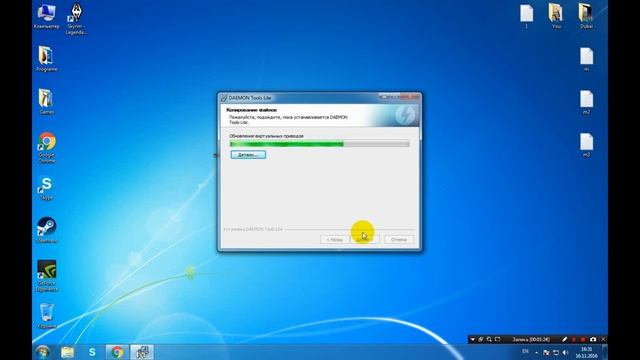Screen dimensions: 640x360
Task: Open the Windows Start menu orb
Action: [42, 352]
